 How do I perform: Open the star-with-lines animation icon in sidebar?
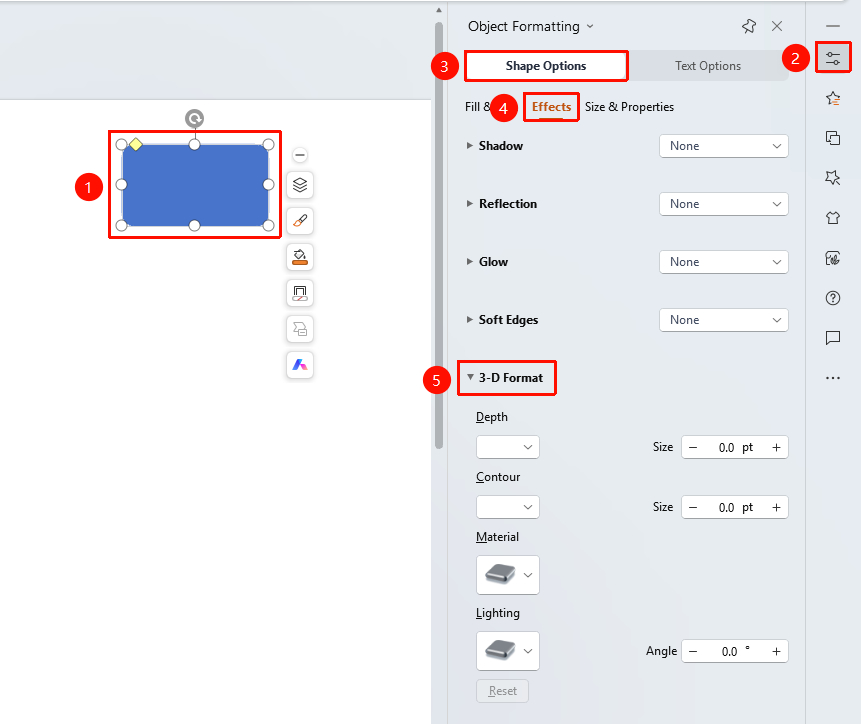(x=833, y=98)
